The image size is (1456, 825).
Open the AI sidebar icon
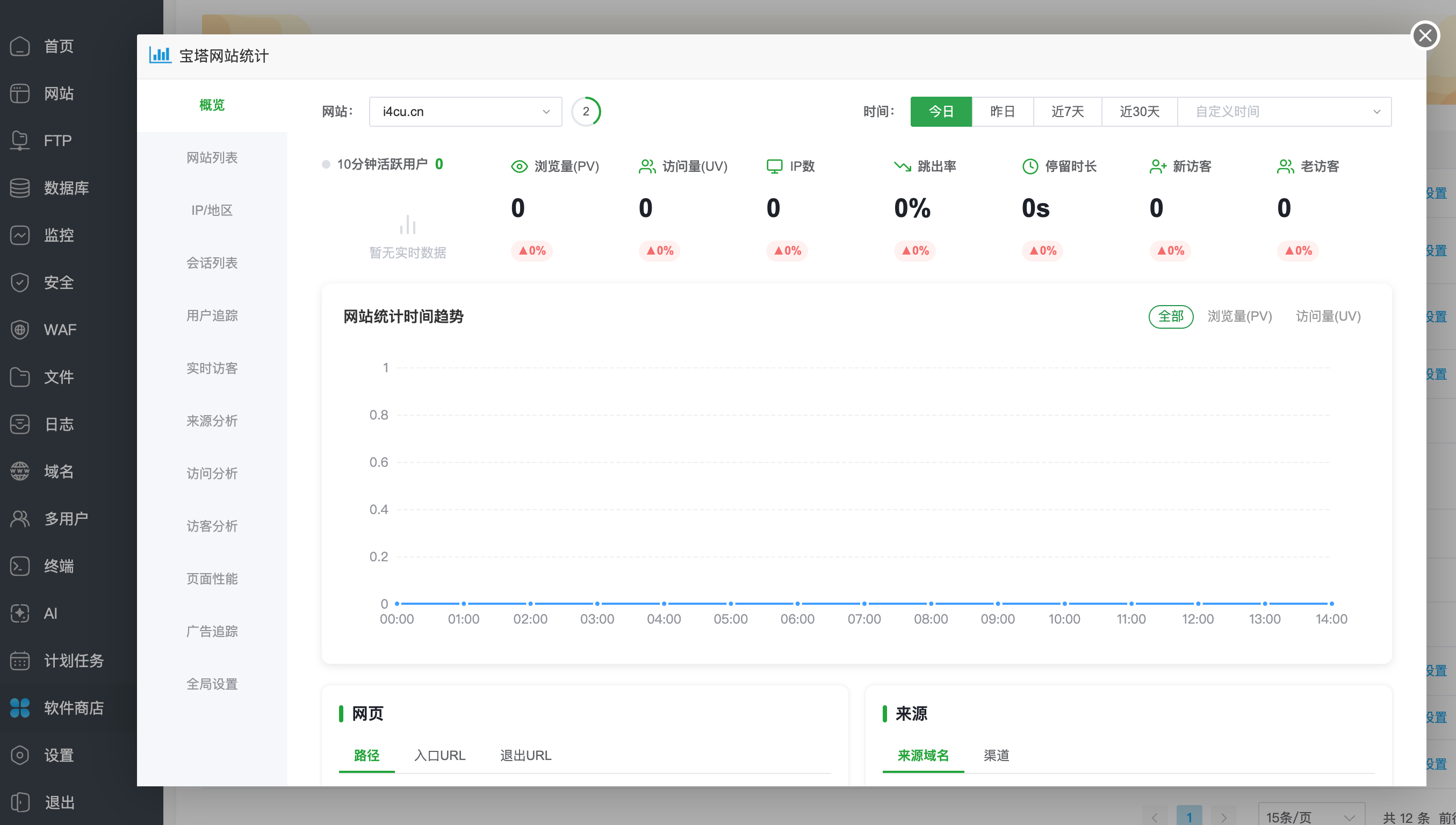coord(20,613)
